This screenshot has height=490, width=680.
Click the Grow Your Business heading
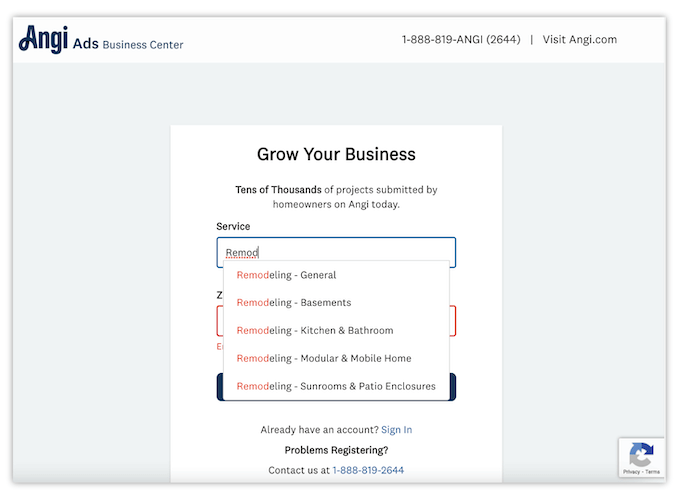(x=336, y=154)
